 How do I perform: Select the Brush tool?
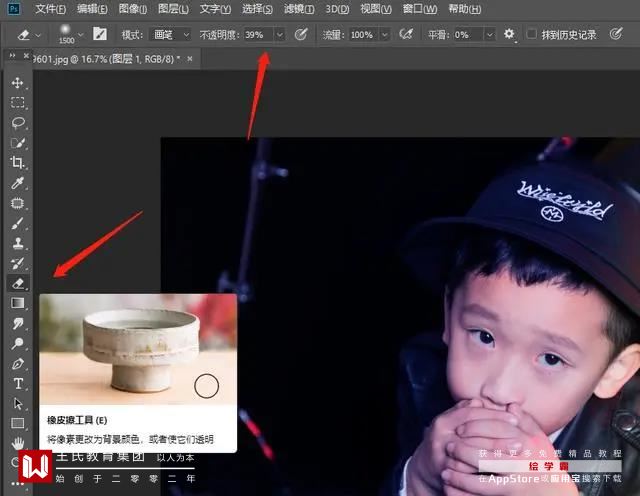point(17,223)
